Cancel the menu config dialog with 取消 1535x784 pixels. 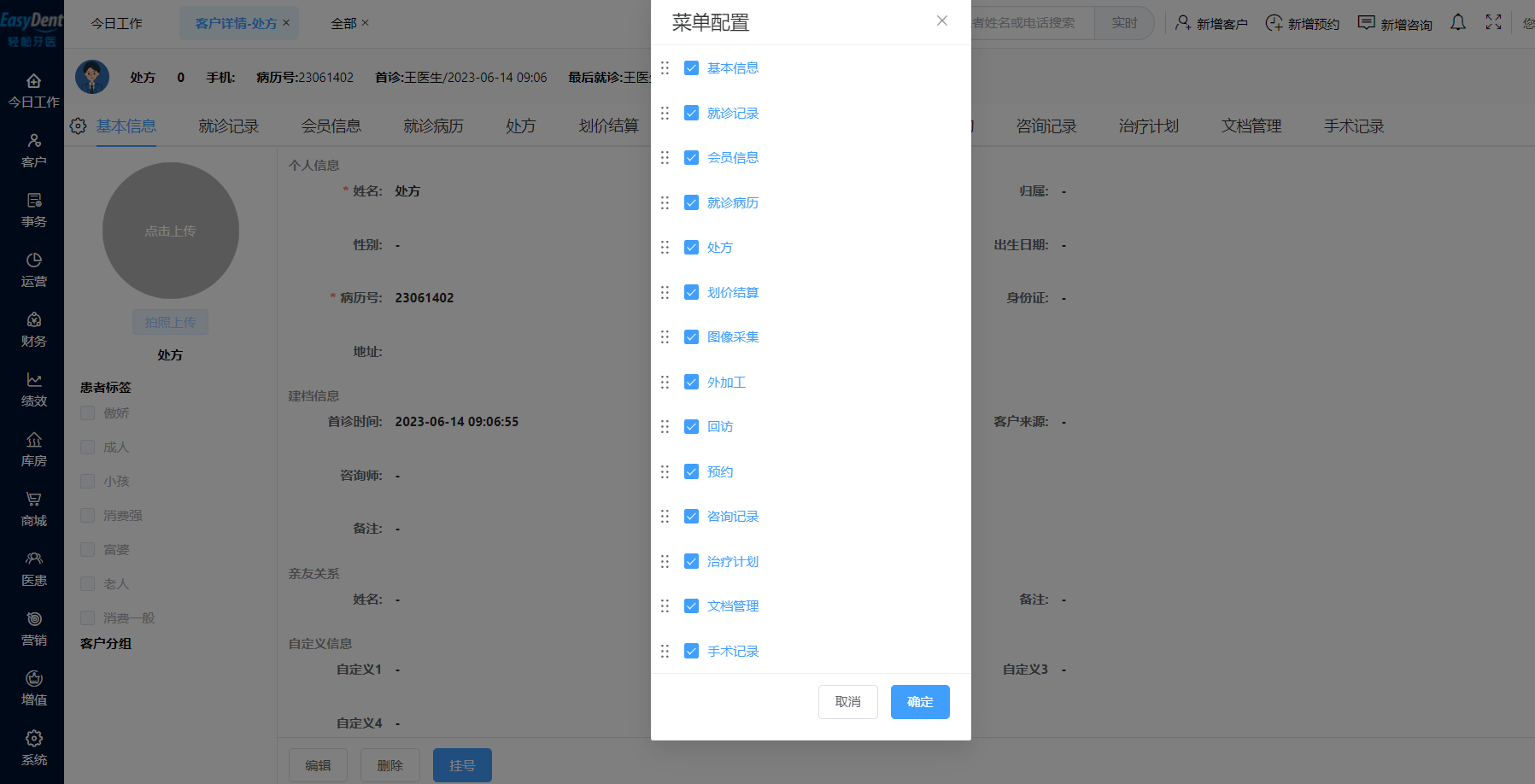[848, 702]
